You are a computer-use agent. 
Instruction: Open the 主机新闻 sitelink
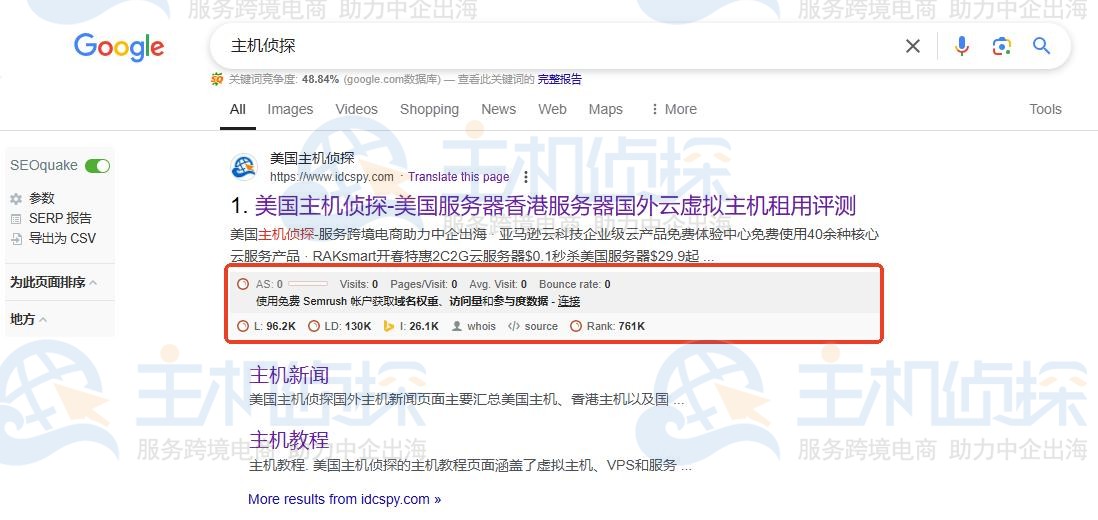click(x=289, y=375)
